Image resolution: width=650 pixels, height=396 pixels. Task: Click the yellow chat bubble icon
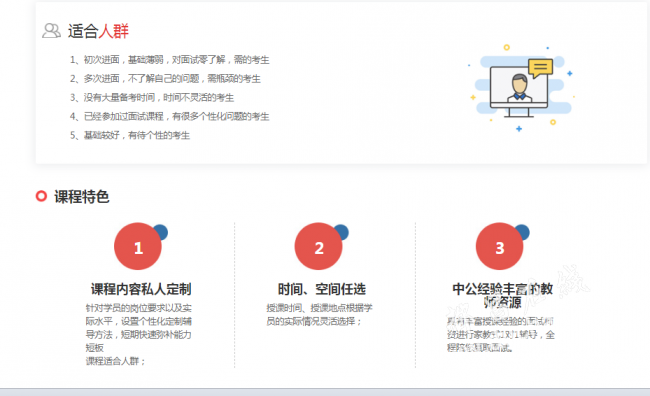click(x=541, y=68)
